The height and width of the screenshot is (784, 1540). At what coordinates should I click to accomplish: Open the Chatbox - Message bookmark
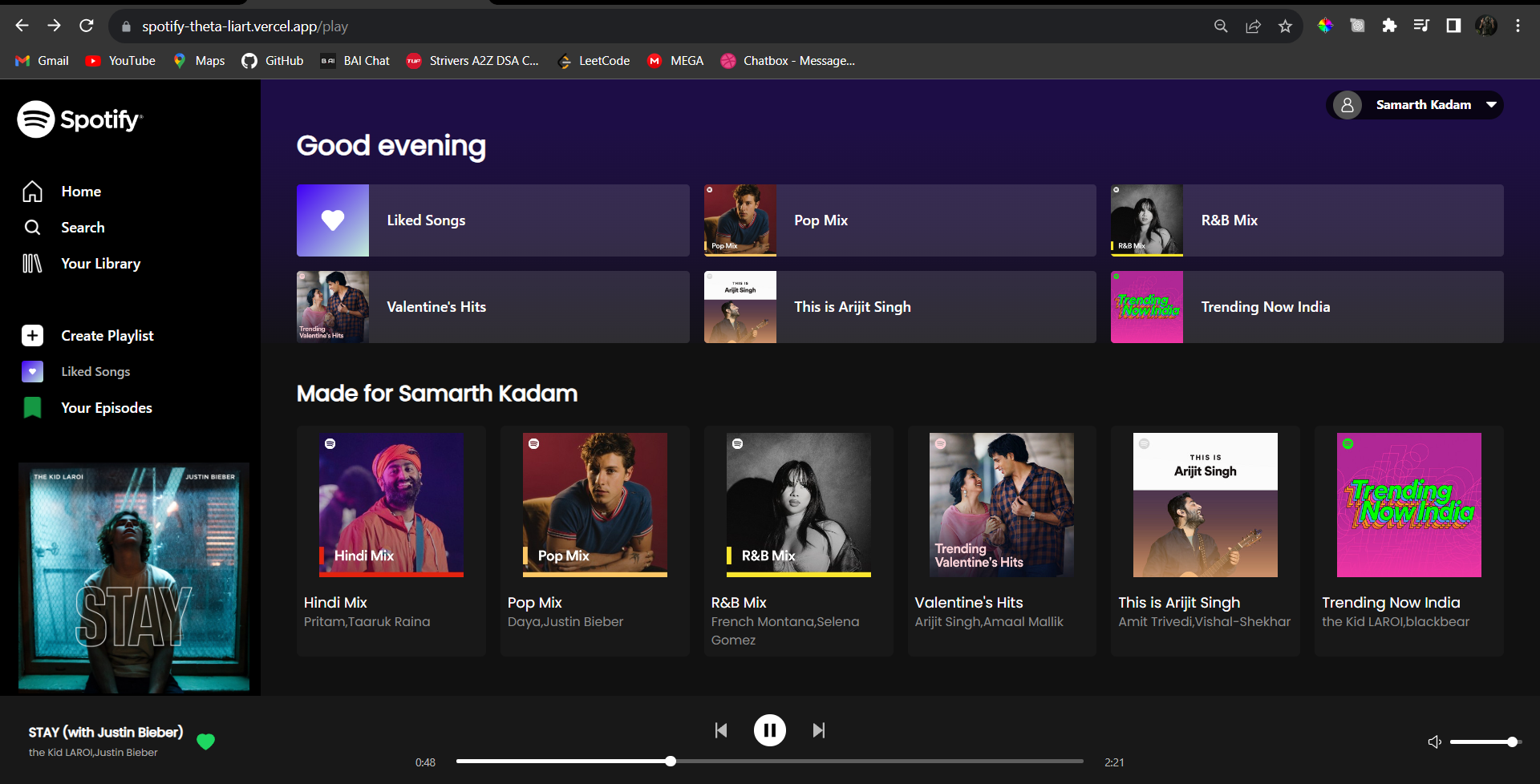pyautogui.click(x=788, y=61)
